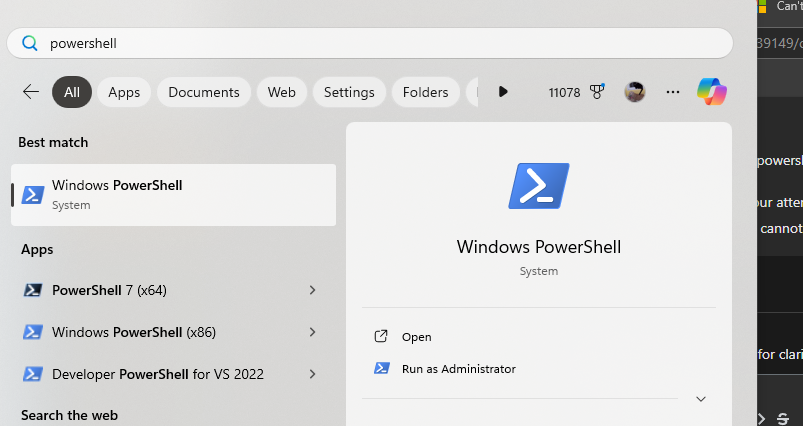This screenshot has height=426, width=803.
Task: Open the user profile avatar
Action: pos(635,92)
